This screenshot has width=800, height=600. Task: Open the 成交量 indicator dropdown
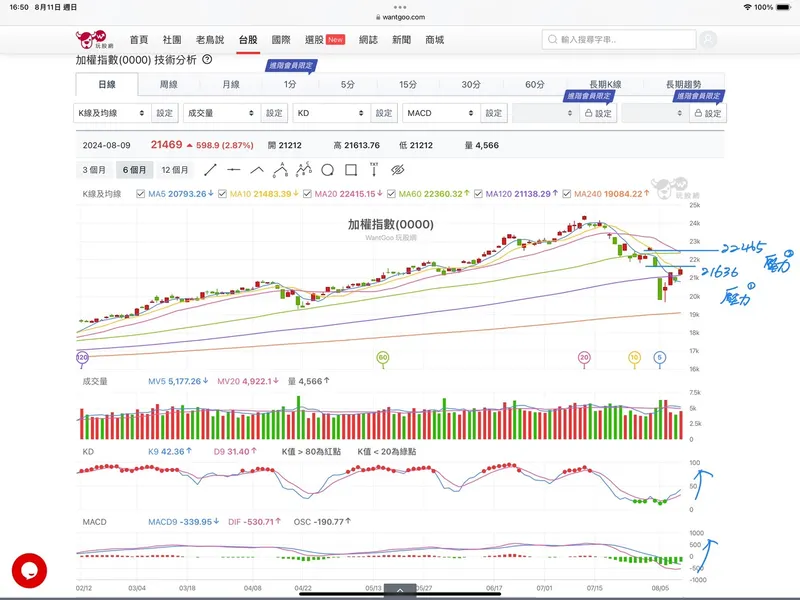pos(222,113)
